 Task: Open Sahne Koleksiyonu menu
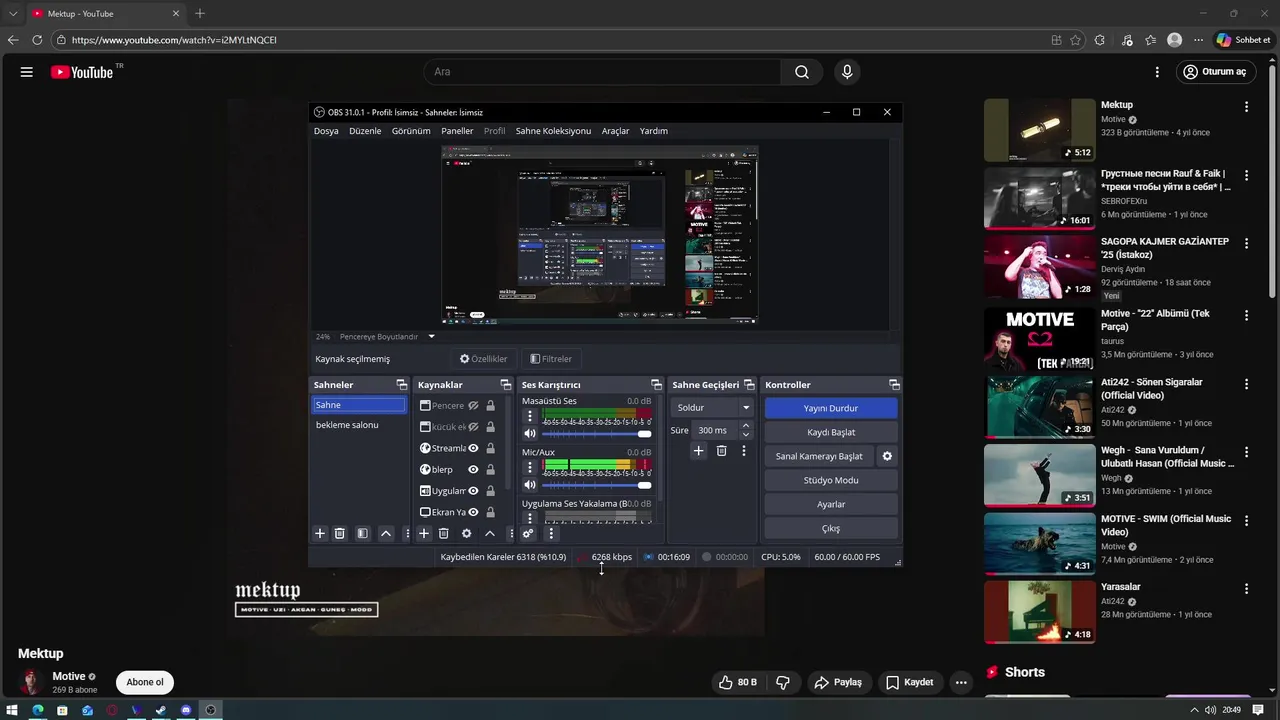tap(553, 131)
